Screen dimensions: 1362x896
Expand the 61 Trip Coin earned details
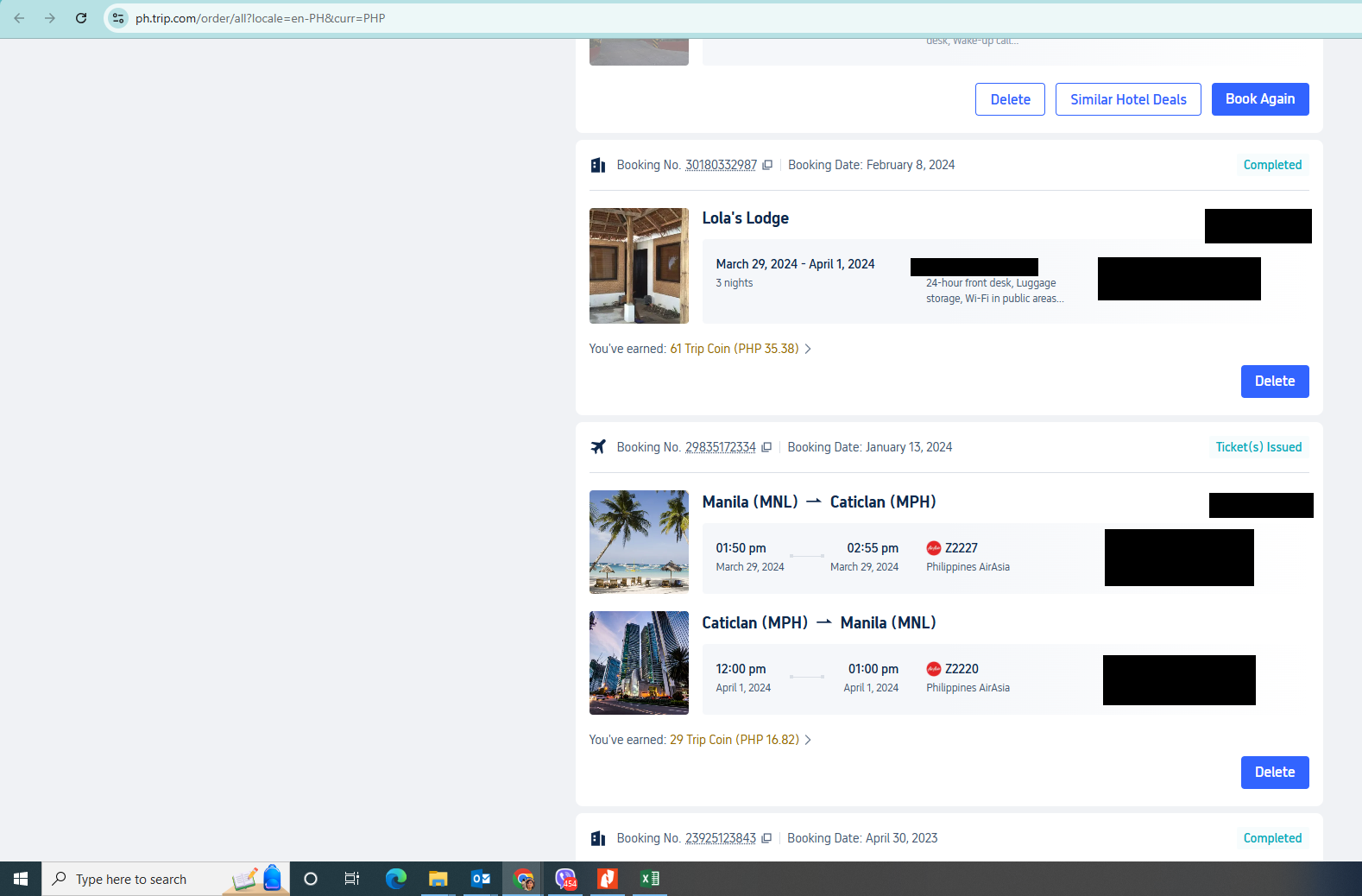[x=741, y=349]
